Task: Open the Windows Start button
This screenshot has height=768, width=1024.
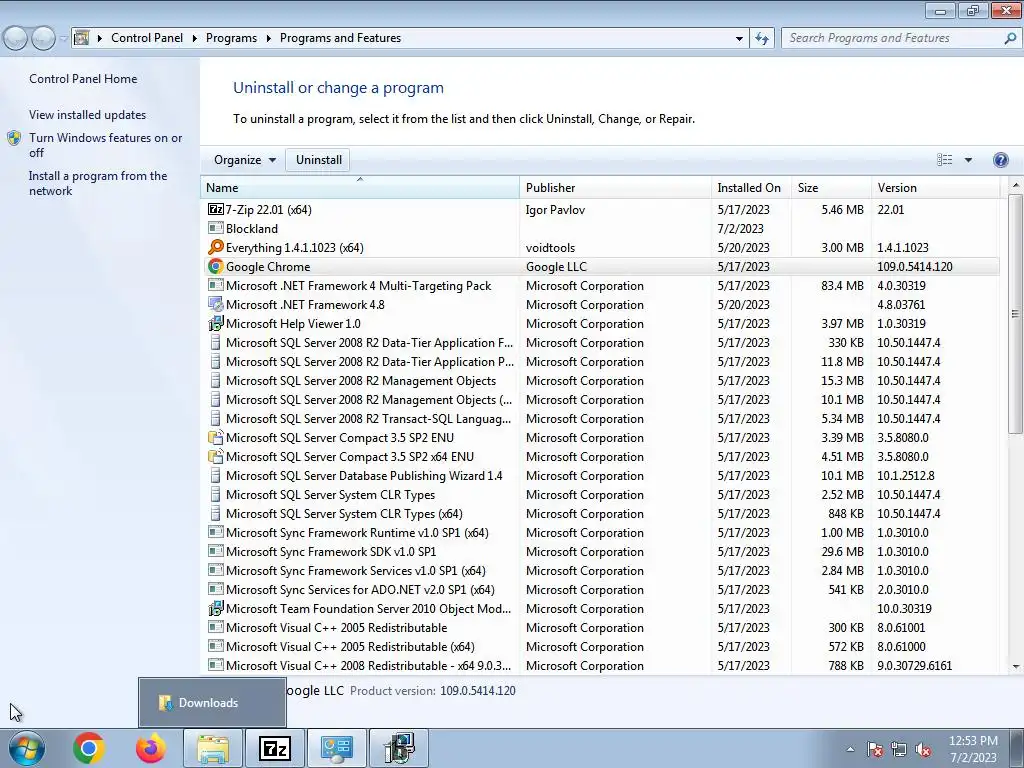Action: [x=27, y=748]
